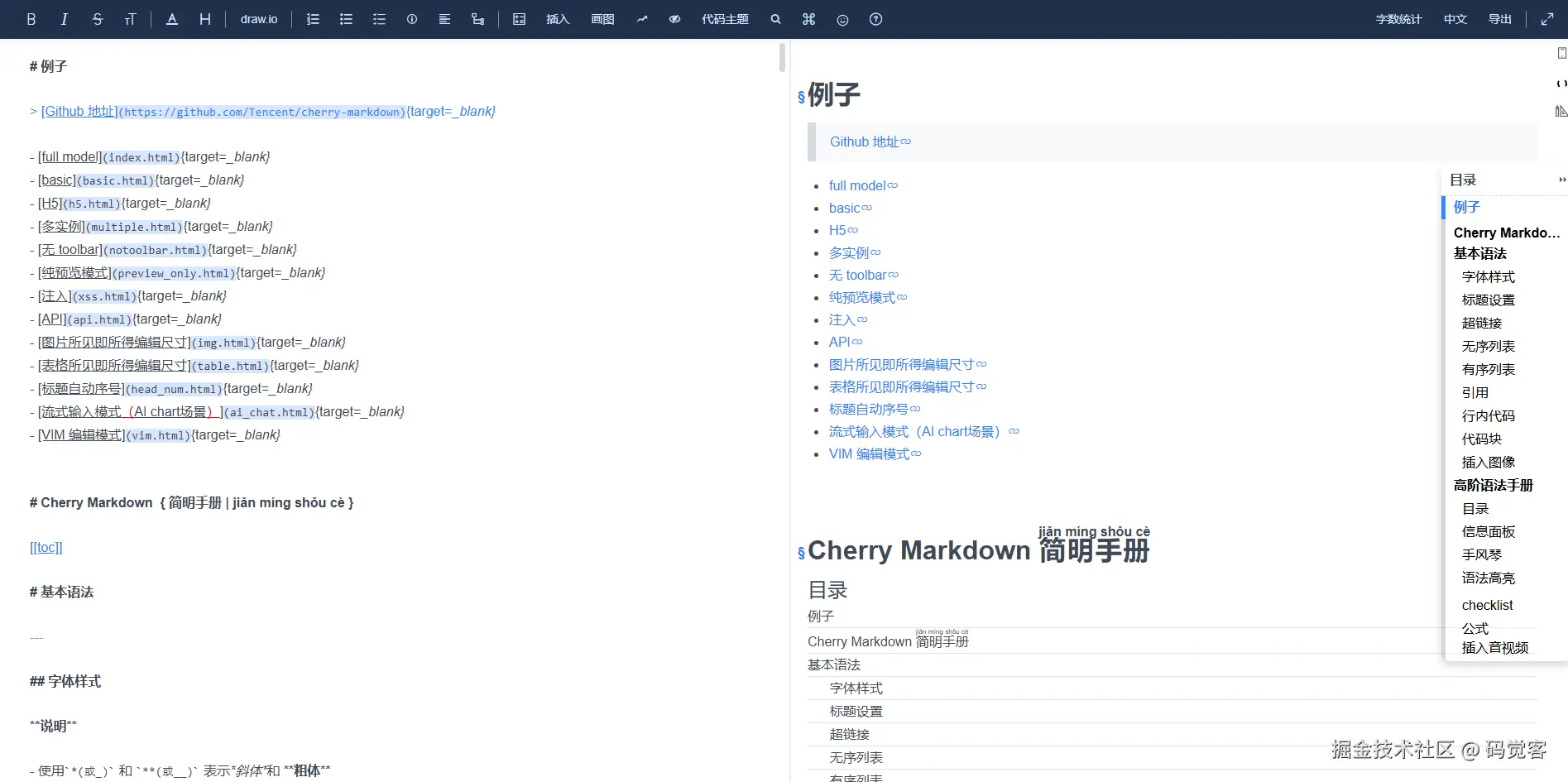Go to 手风琴 in floating 目录
This screenshot has height=782, width=1568.
1482,554
